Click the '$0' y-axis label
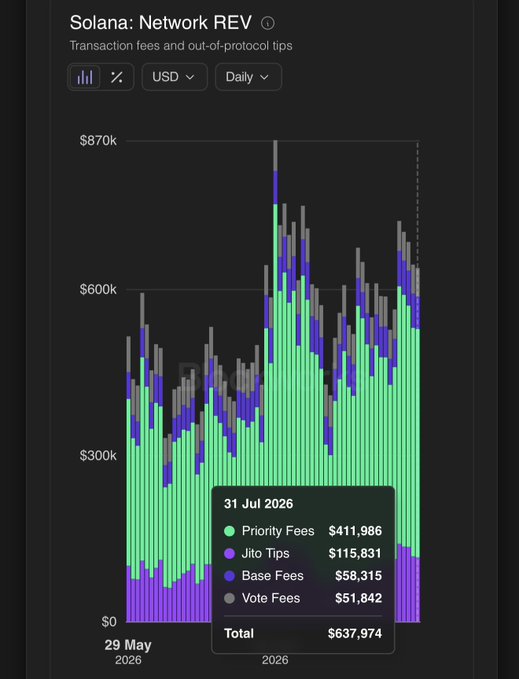Viewport: 519px width, 679px height. coord(109,622)
